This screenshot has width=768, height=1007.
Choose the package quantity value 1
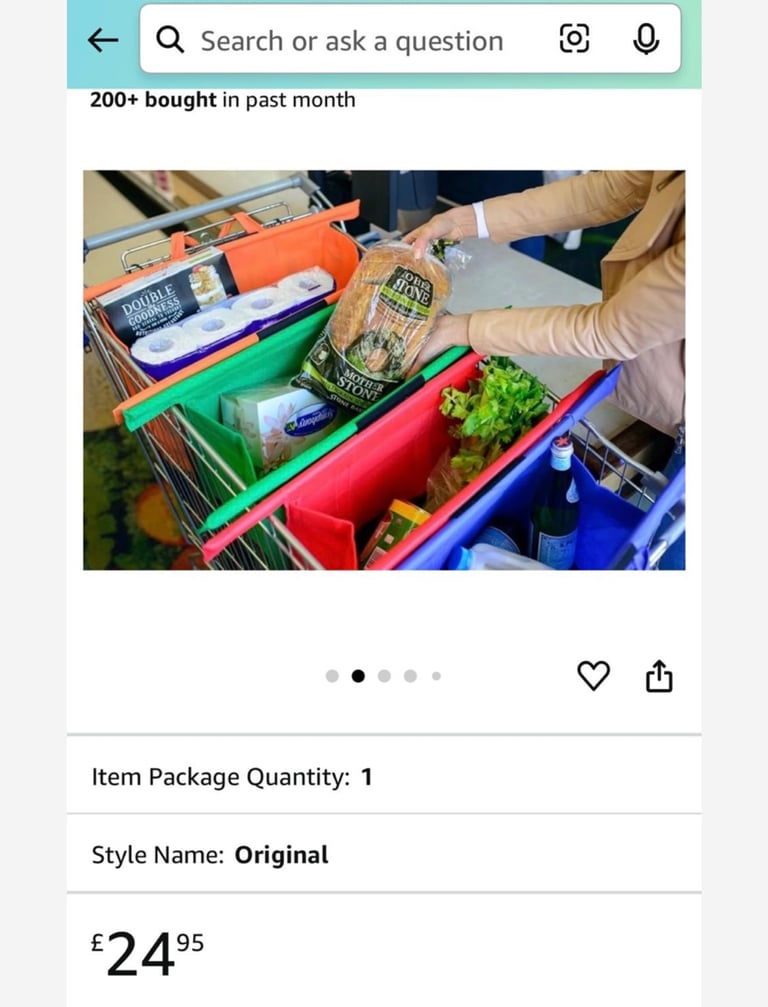367,777
